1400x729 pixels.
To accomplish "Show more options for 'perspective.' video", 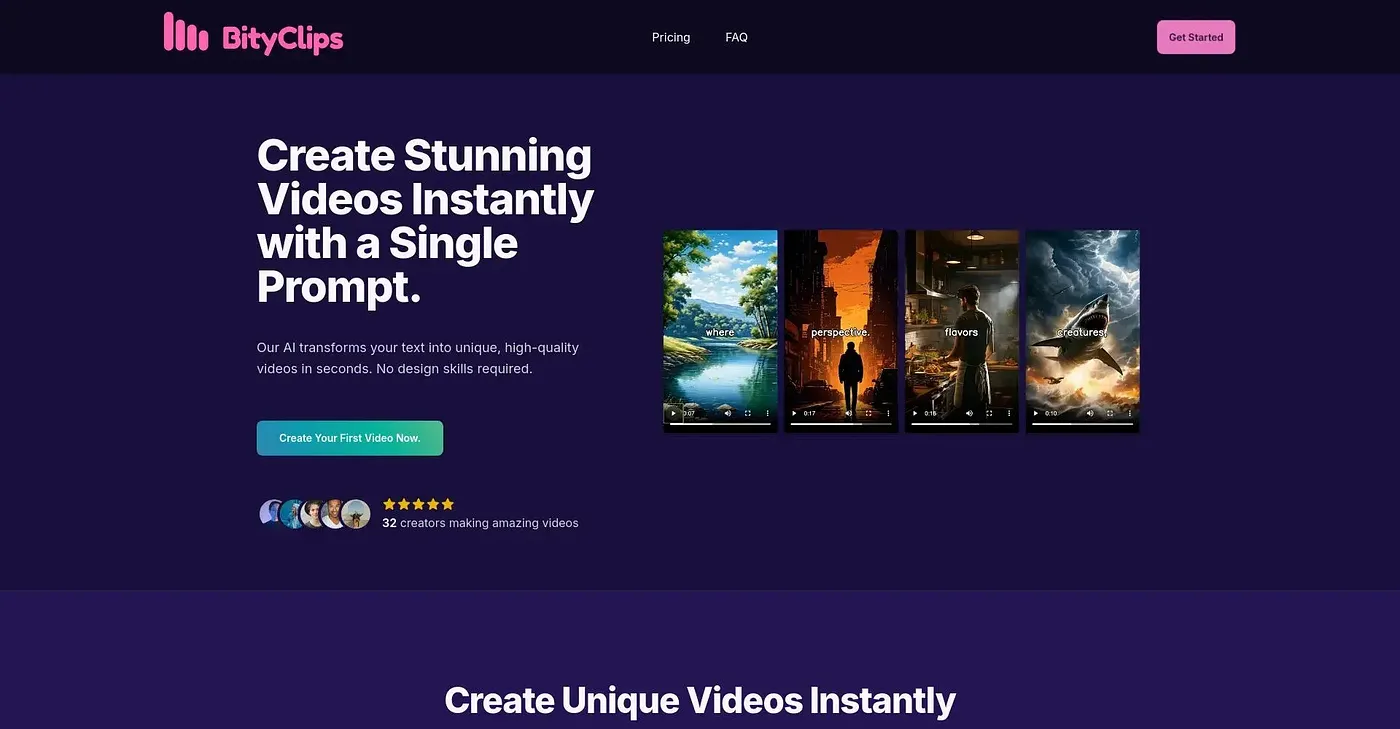I will [888, 413].
